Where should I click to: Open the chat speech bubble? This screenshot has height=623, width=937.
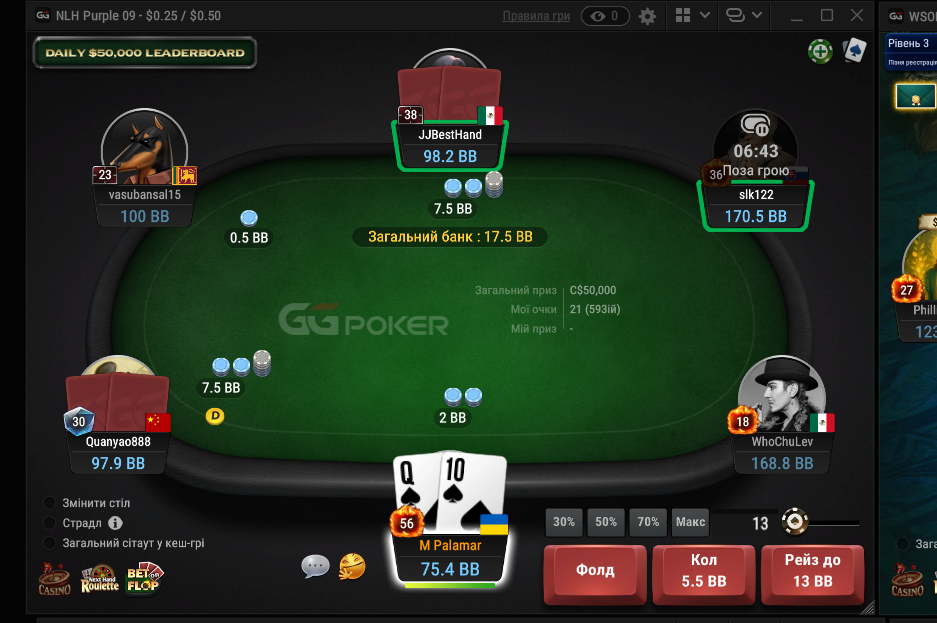[x=316, y=566]
